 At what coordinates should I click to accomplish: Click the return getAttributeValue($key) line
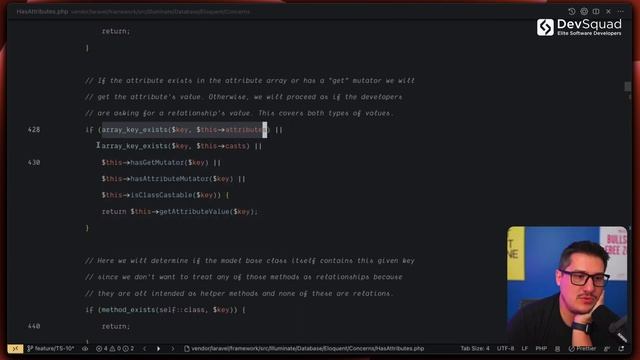pos(180,211)
